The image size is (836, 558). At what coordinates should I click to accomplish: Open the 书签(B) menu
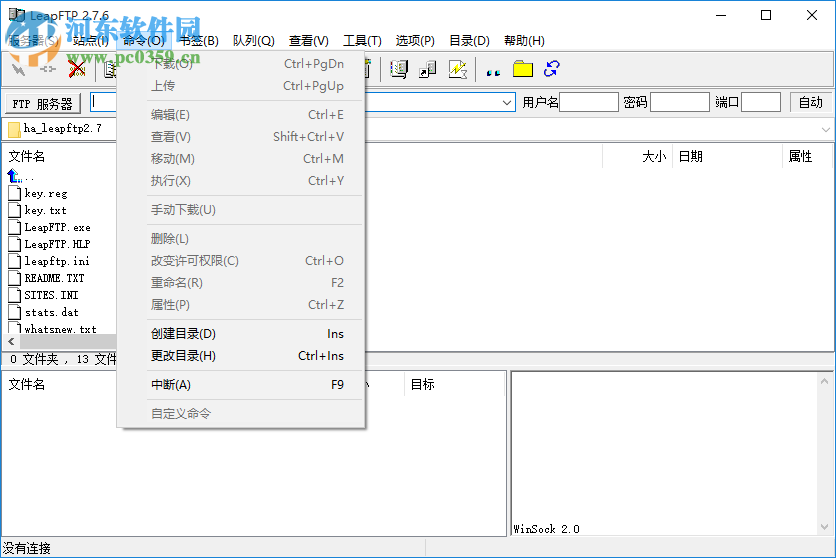point(199,41)
